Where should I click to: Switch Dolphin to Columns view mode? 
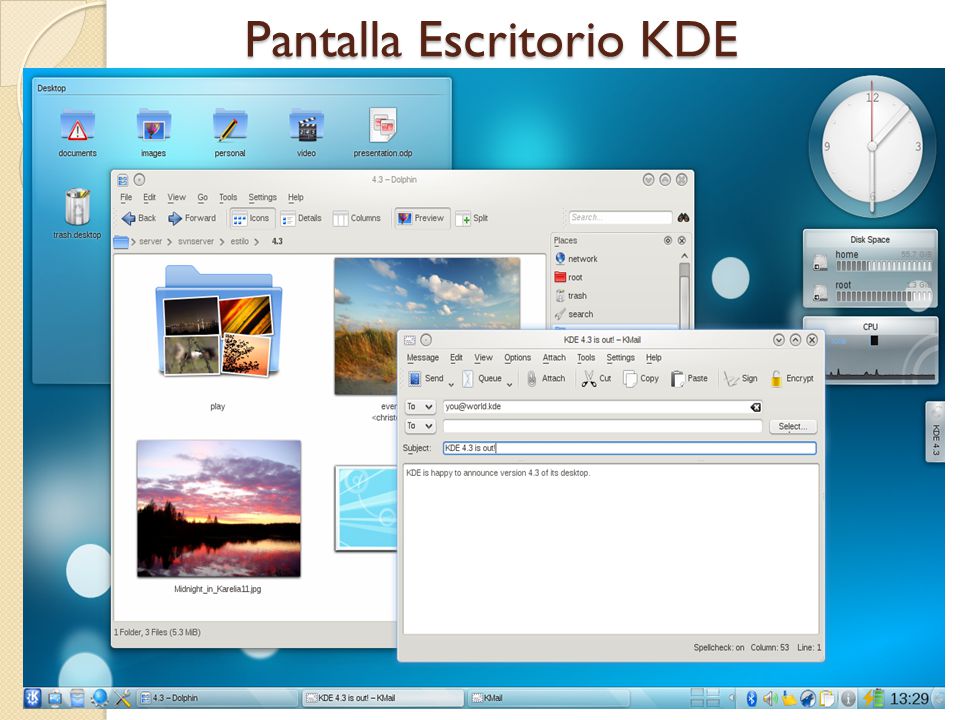(x=356, y=218)
